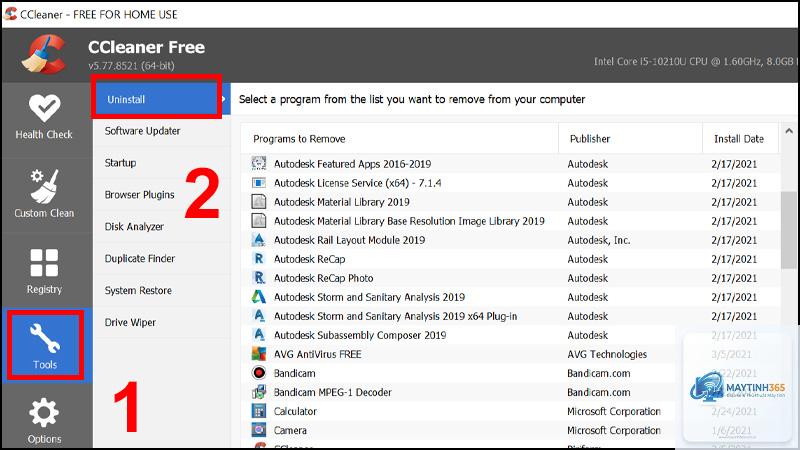Click Storm and Sanitary Analysis 2019 icon

click(x=259, y=297)
